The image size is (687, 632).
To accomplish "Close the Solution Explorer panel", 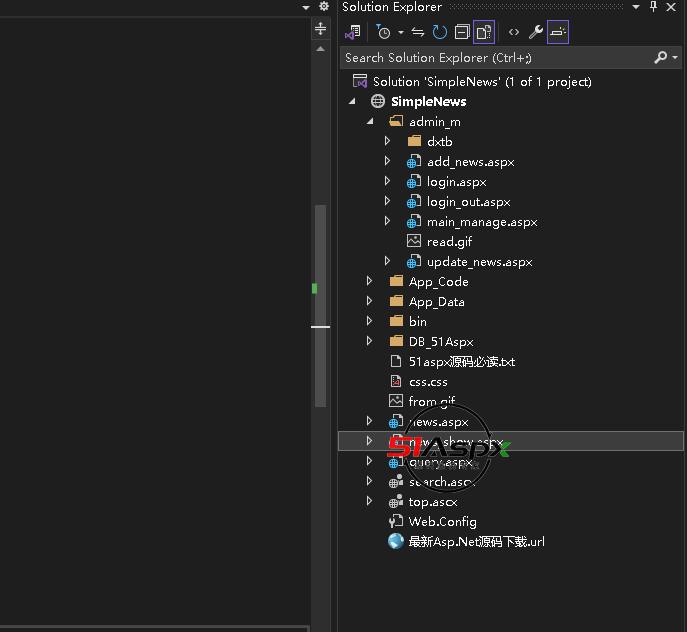I will click(671, 7).
